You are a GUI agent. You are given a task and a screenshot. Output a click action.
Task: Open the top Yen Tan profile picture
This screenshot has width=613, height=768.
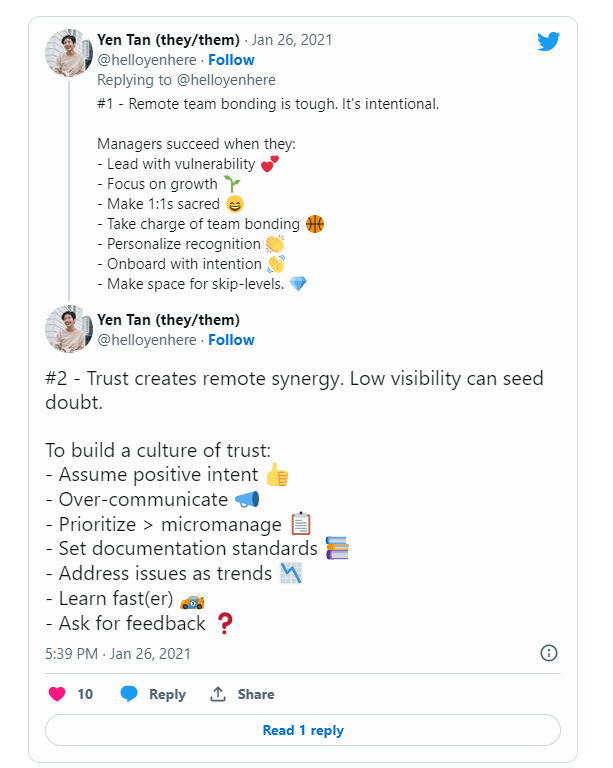70,51
